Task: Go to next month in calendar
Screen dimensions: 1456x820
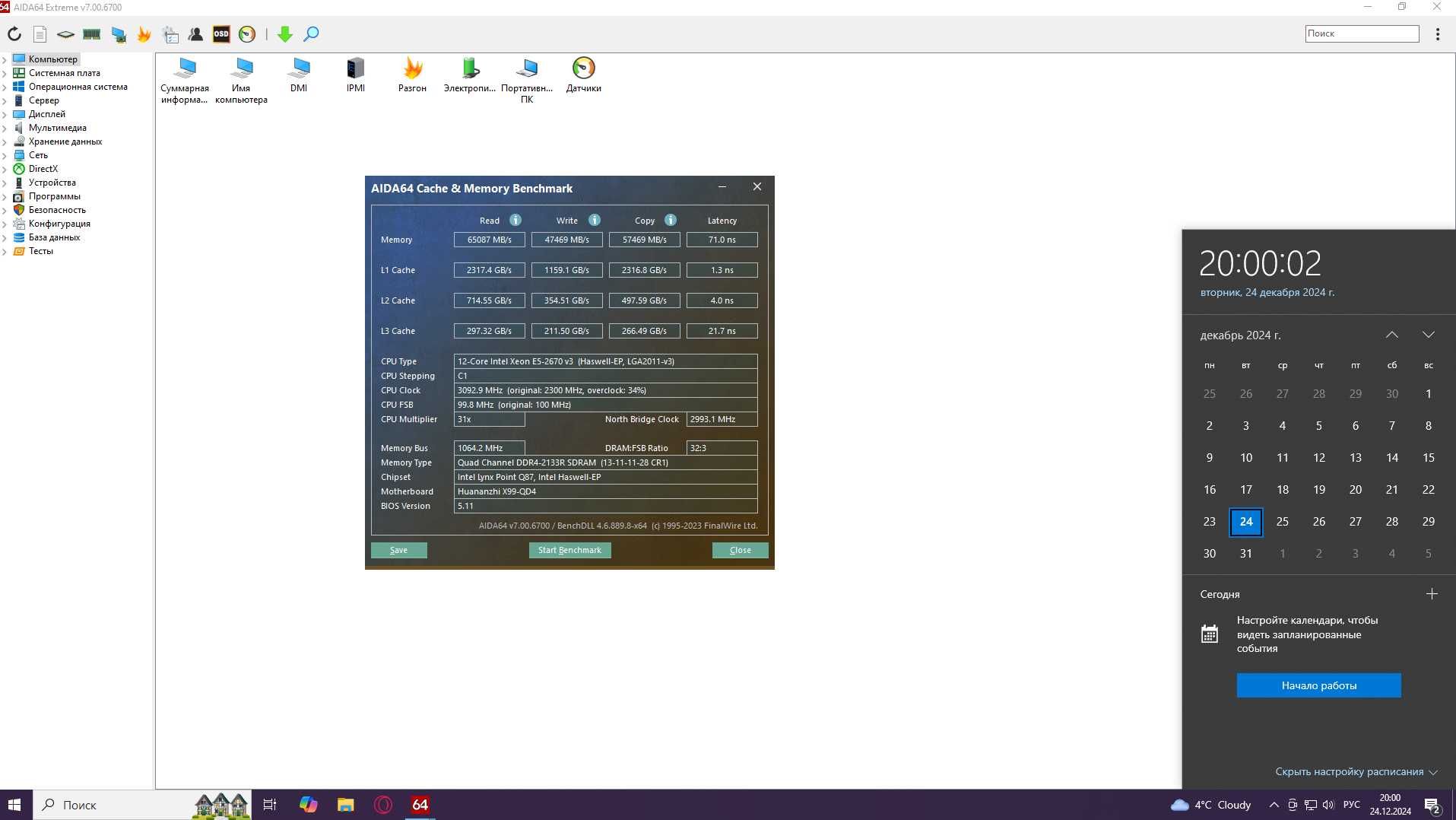Action: click(1429, 335)
